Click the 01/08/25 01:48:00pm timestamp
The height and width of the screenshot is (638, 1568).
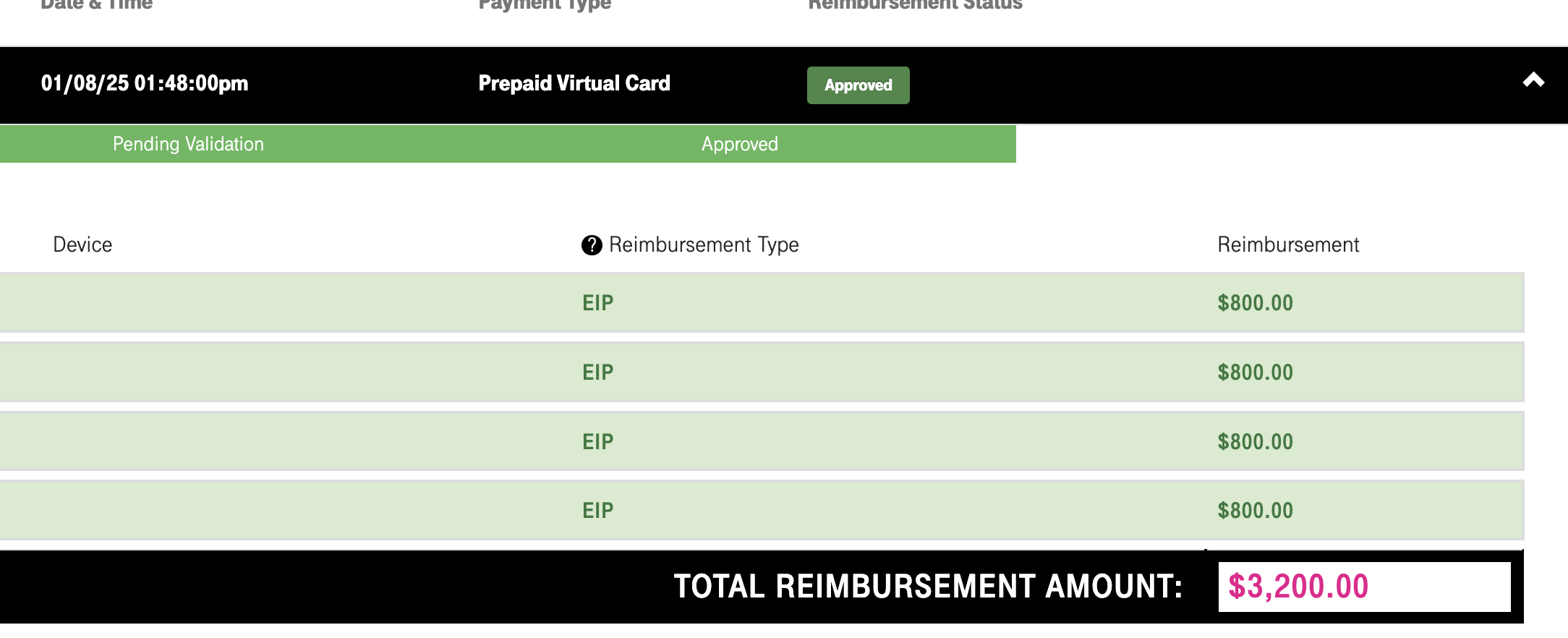click(x=145, y=83)
